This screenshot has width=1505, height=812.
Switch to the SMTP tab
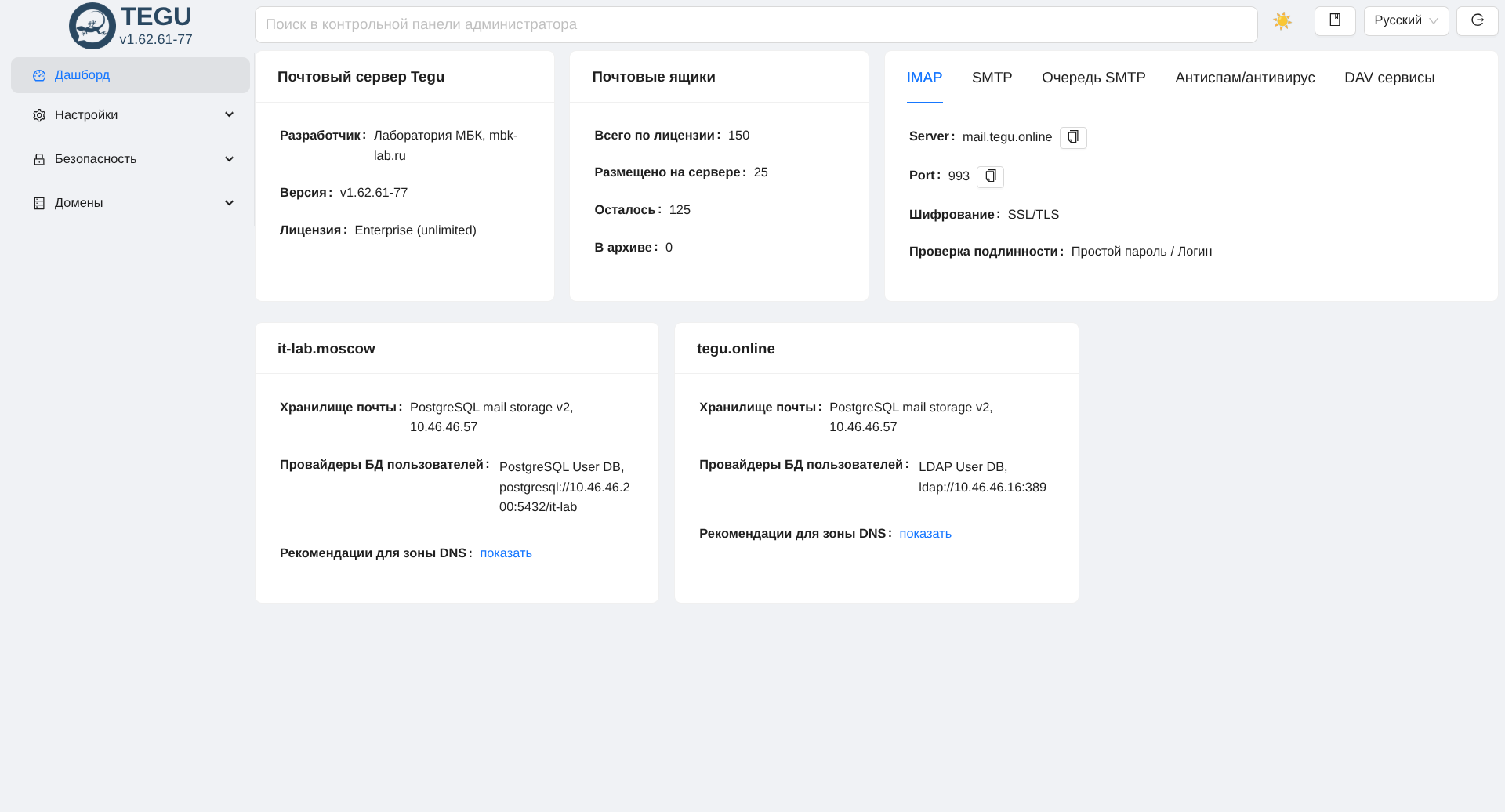992,78
